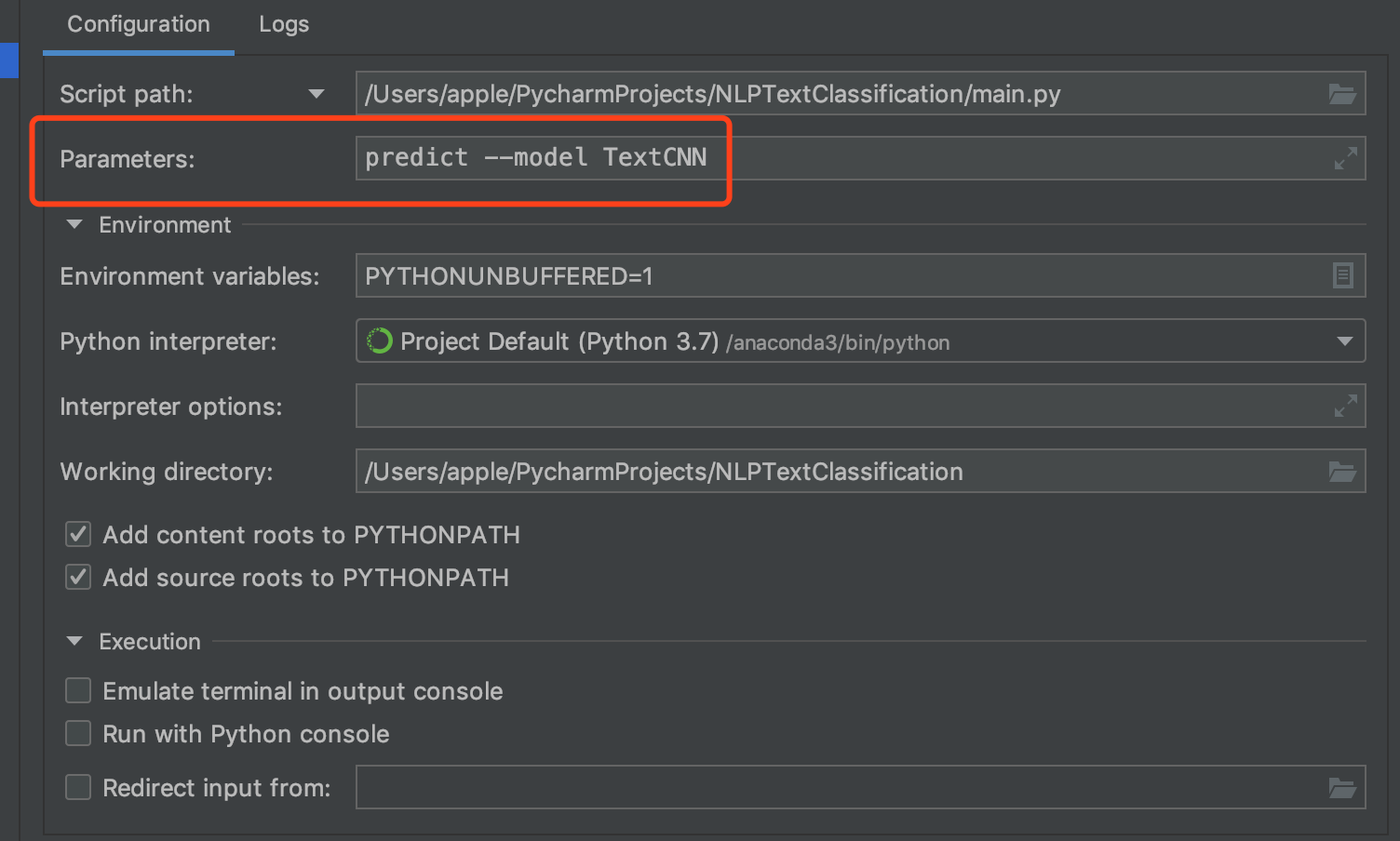Uncheck Add content roots to PYTHONPATH

[78, 534]
